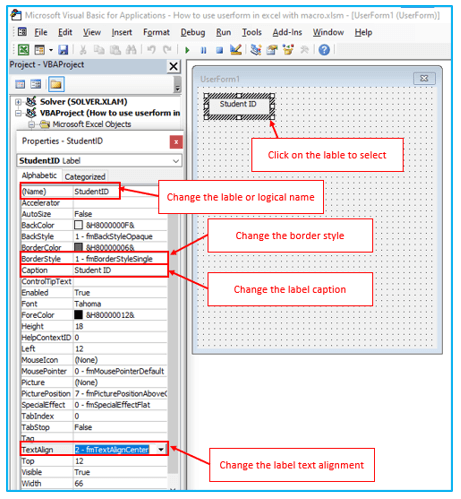461x499 pixels.
Task: Click the Caption property value field
Action: (120, 270)
